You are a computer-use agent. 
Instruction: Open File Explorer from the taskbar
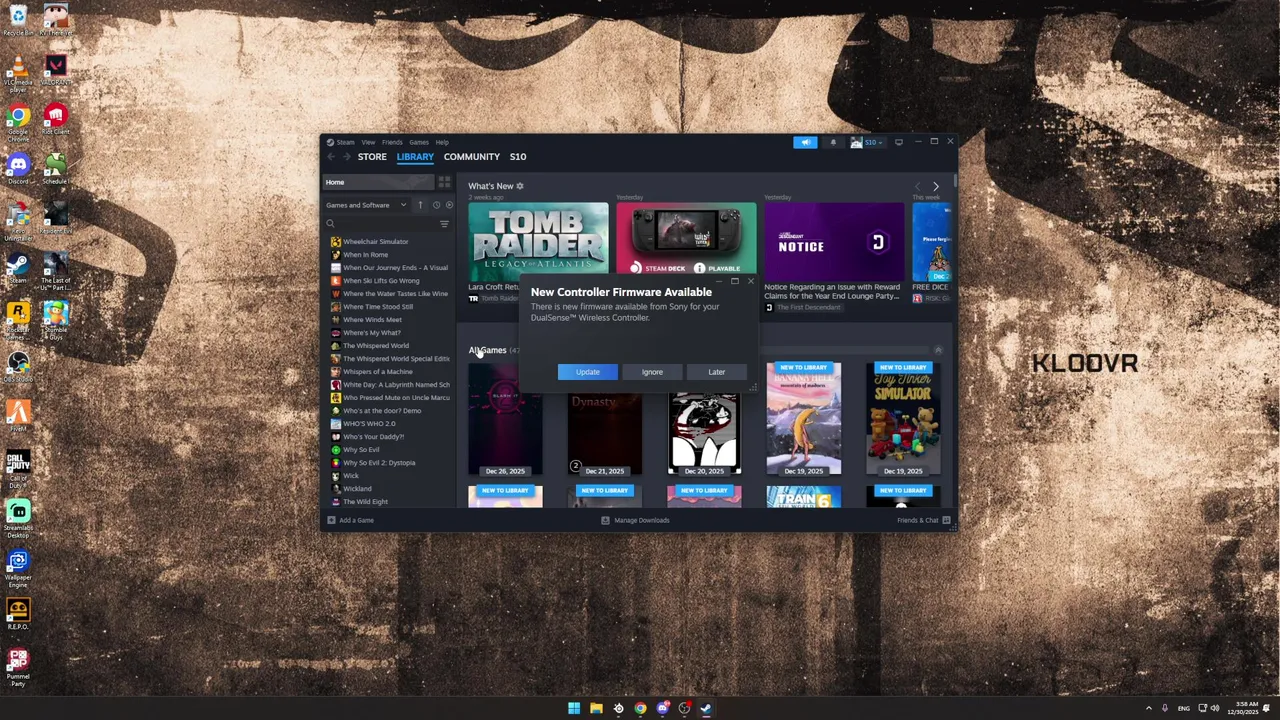point(596,708)
